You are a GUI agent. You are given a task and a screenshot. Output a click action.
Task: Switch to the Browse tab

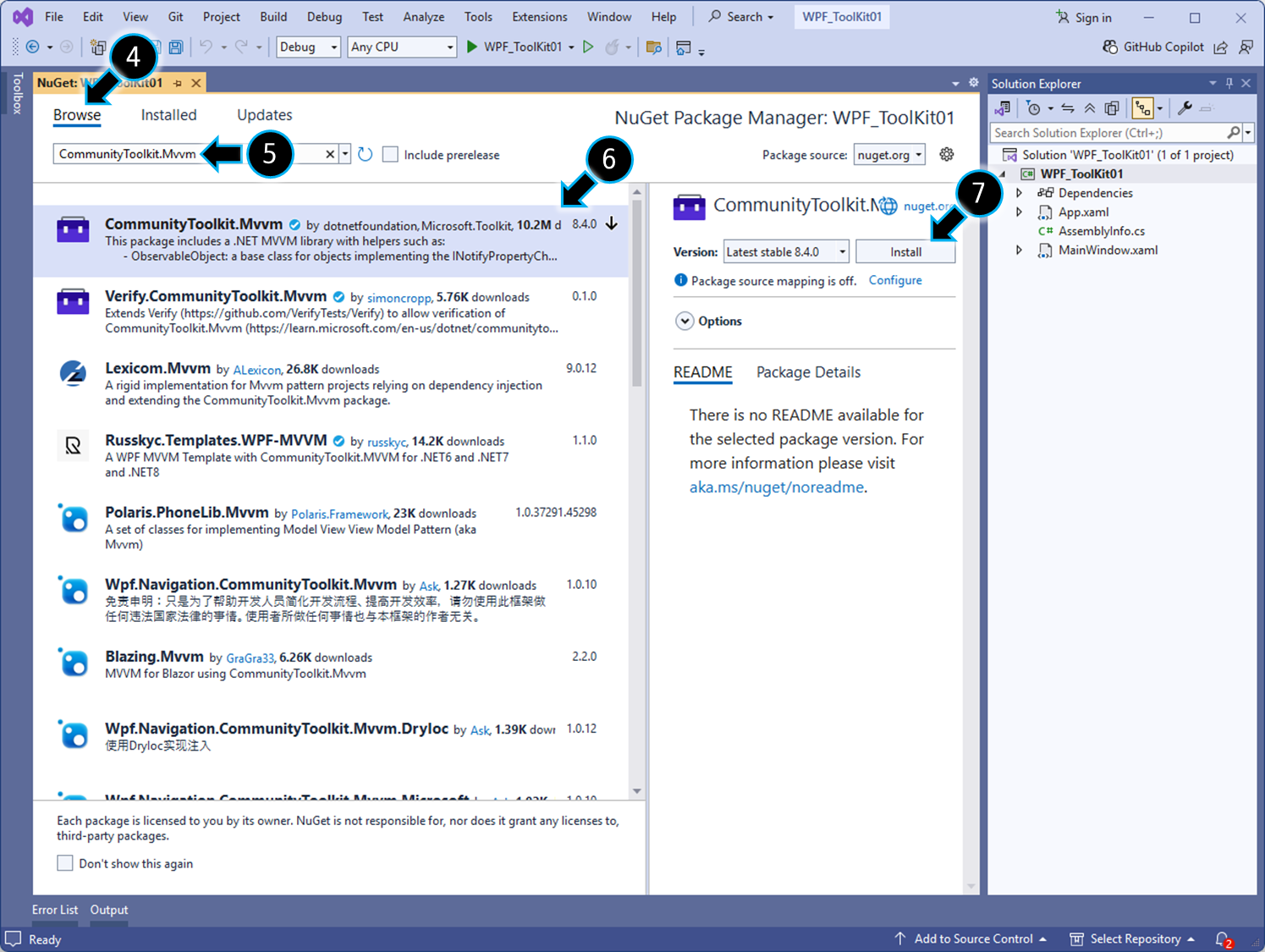point(77,115)
